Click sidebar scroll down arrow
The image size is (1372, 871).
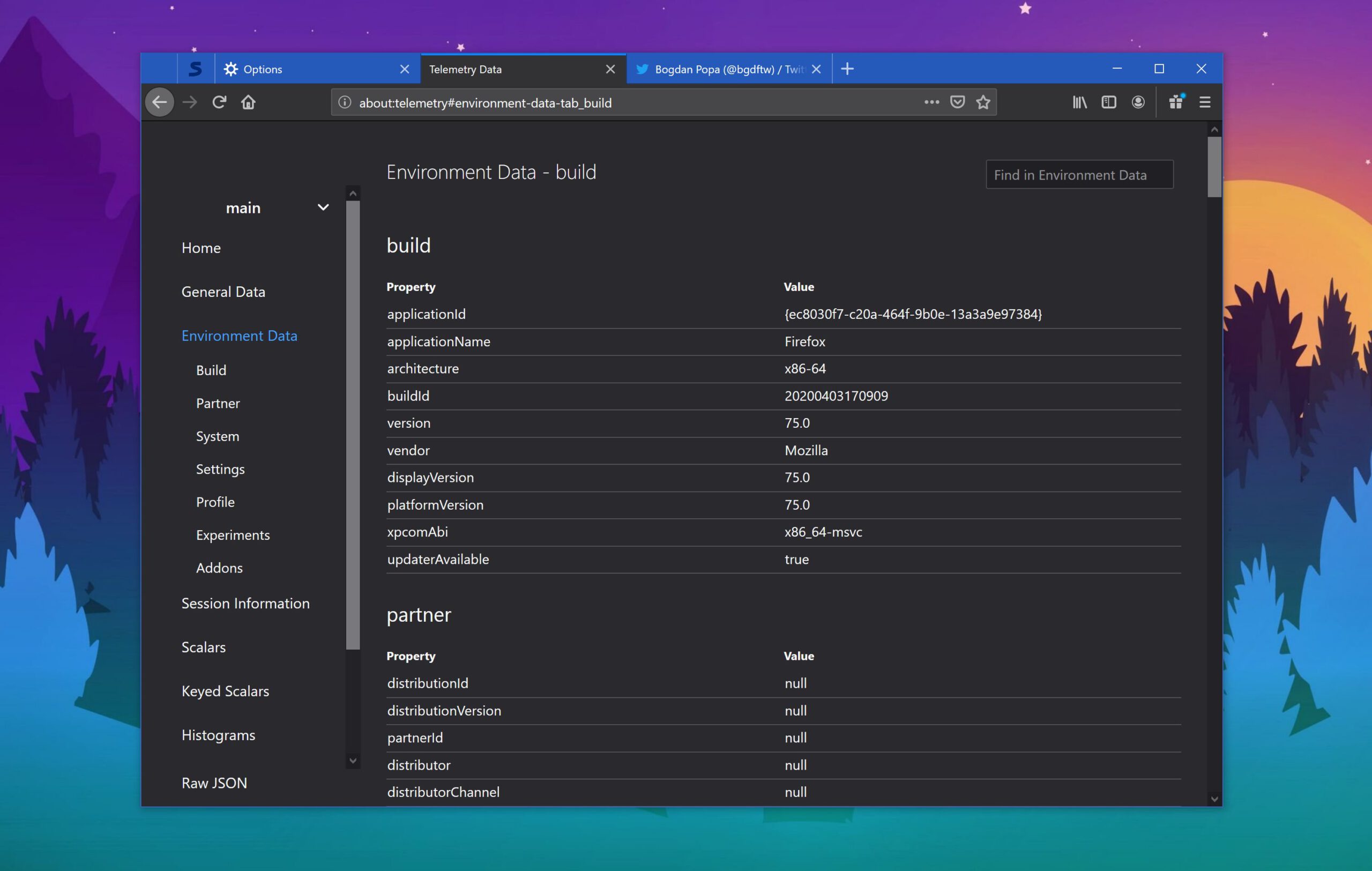pos(353,761)
